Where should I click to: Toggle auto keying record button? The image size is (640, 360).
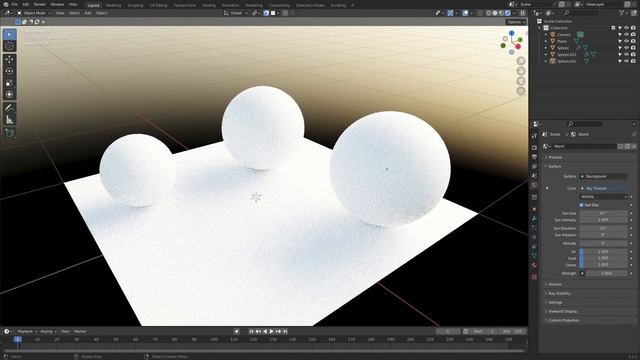pyautogui.click(x=237, y=331)
